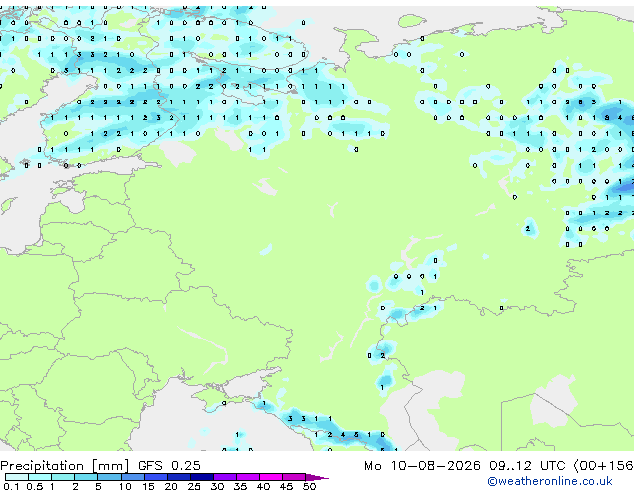Click the legend value label '0.1'
The height and width of the screenshot is (490, 634).
[12, 486]
